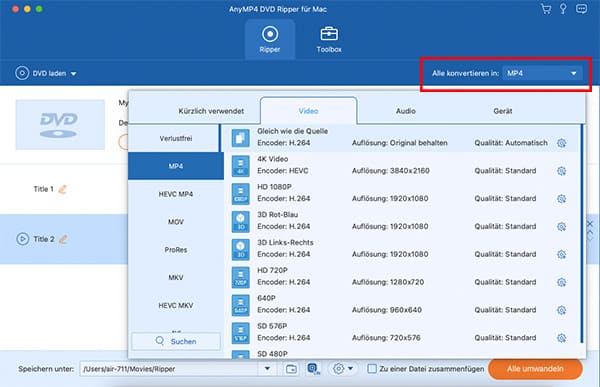Select the 3D Links-Rechts preset icon

(241, 249)
